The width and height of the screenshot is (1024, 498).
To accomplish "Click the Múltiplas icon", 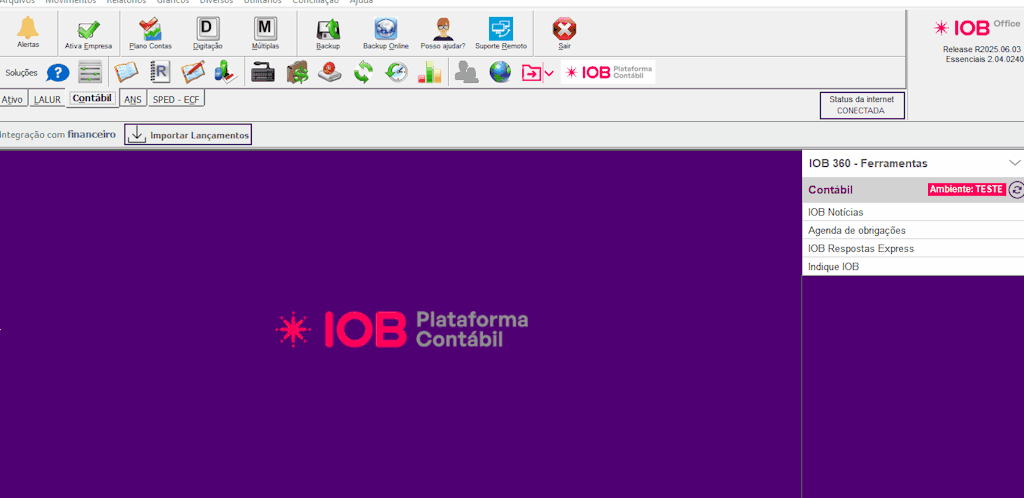I will coord(265,32).
